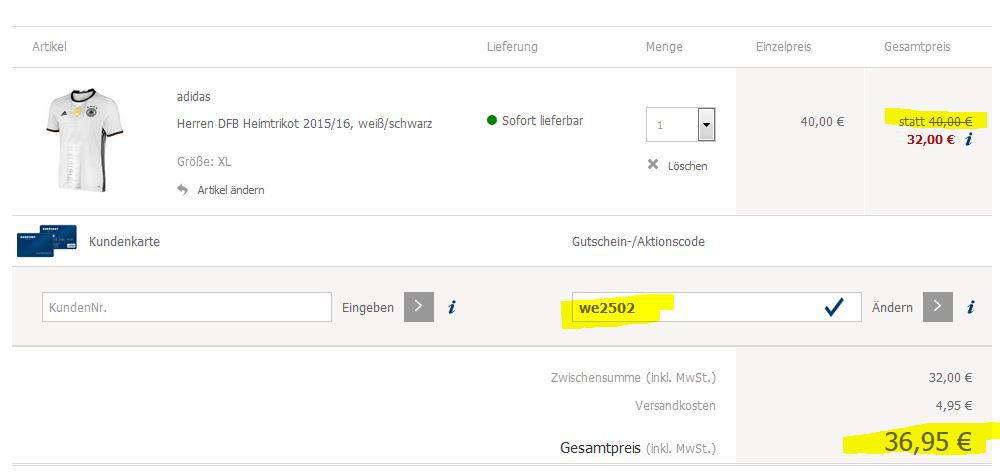Click the Gesamtpreis total 36,95 €

[x=928, y=442]
